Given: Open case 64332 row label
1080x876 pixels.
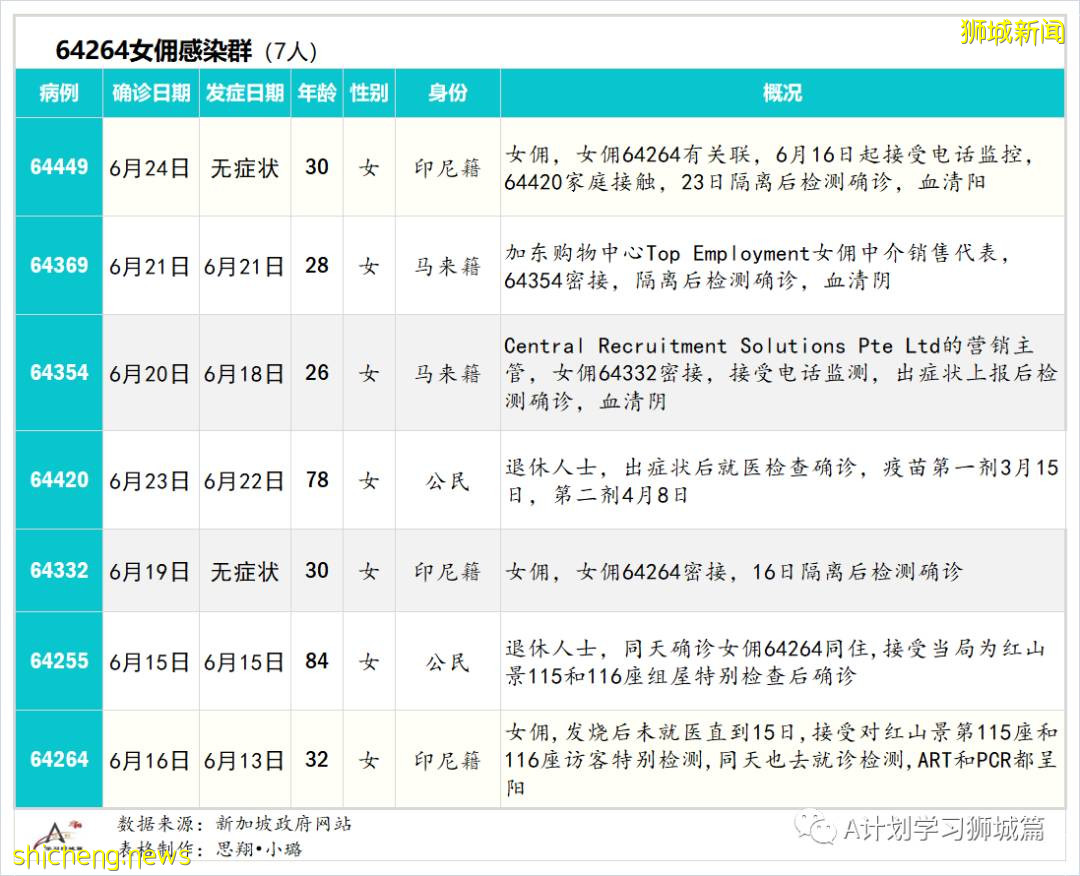Looking at the screenshot, I should [x=59, y=570].
